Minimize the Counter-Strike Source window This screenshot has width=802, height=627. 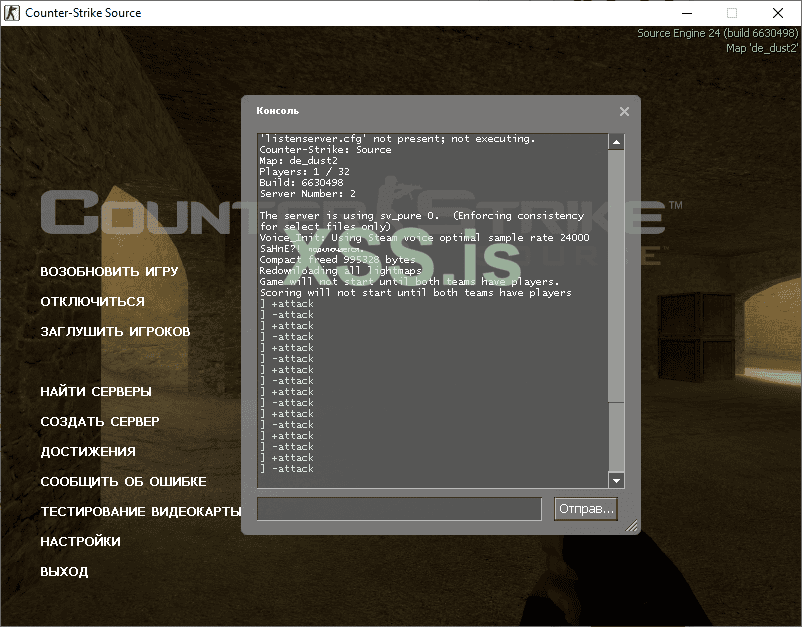pos(686,13)
